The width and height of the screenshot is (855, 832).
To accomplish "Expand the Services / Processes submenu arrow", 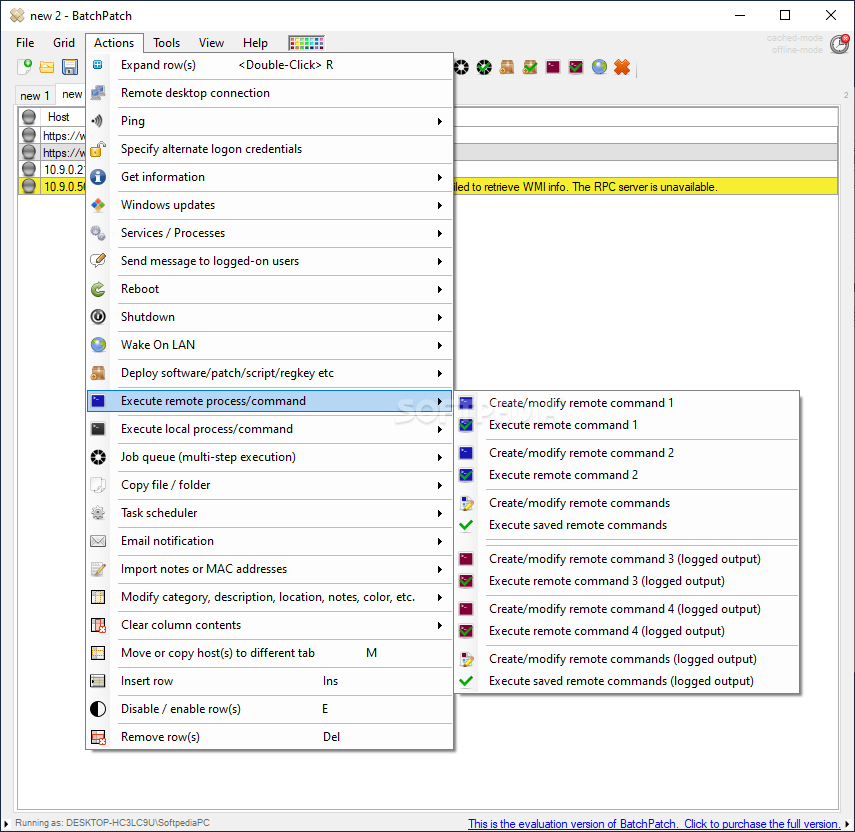I will 439,233.
